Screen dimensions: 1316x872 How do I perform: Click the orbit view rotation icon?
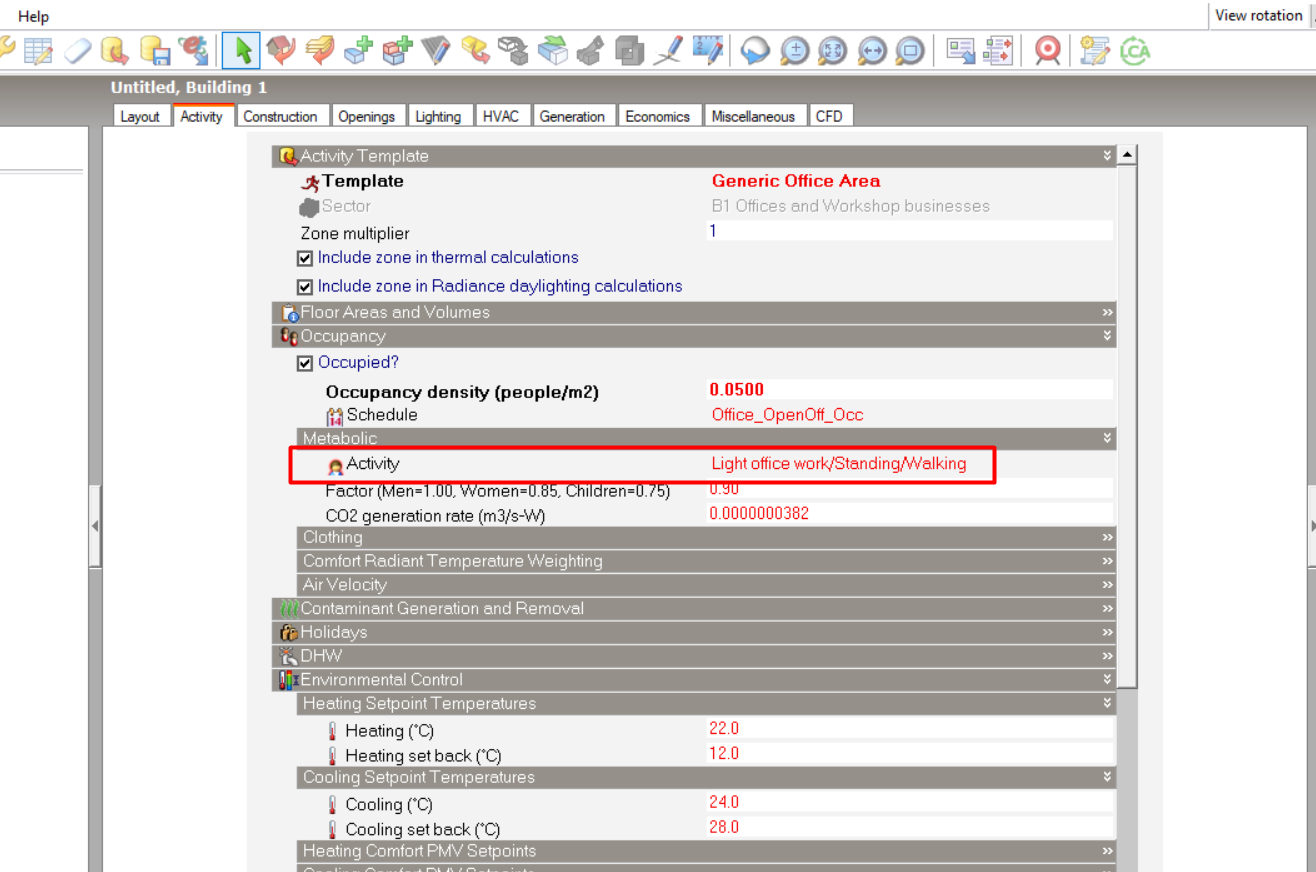tap(755, 50)
